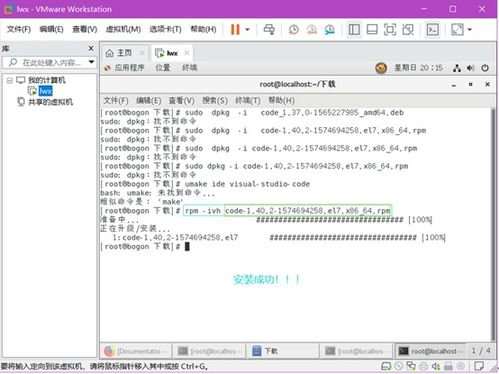The image size is (499, 374).
Task: Open the guest 终端 panel menu
Action: (190, 68)
